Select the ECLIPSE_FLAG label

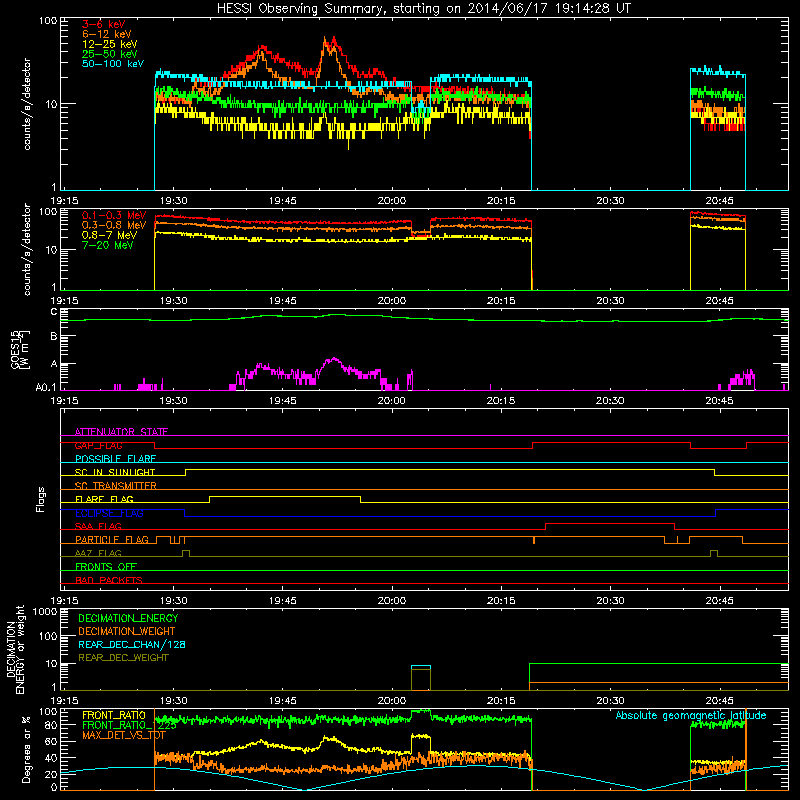[109, 513]
